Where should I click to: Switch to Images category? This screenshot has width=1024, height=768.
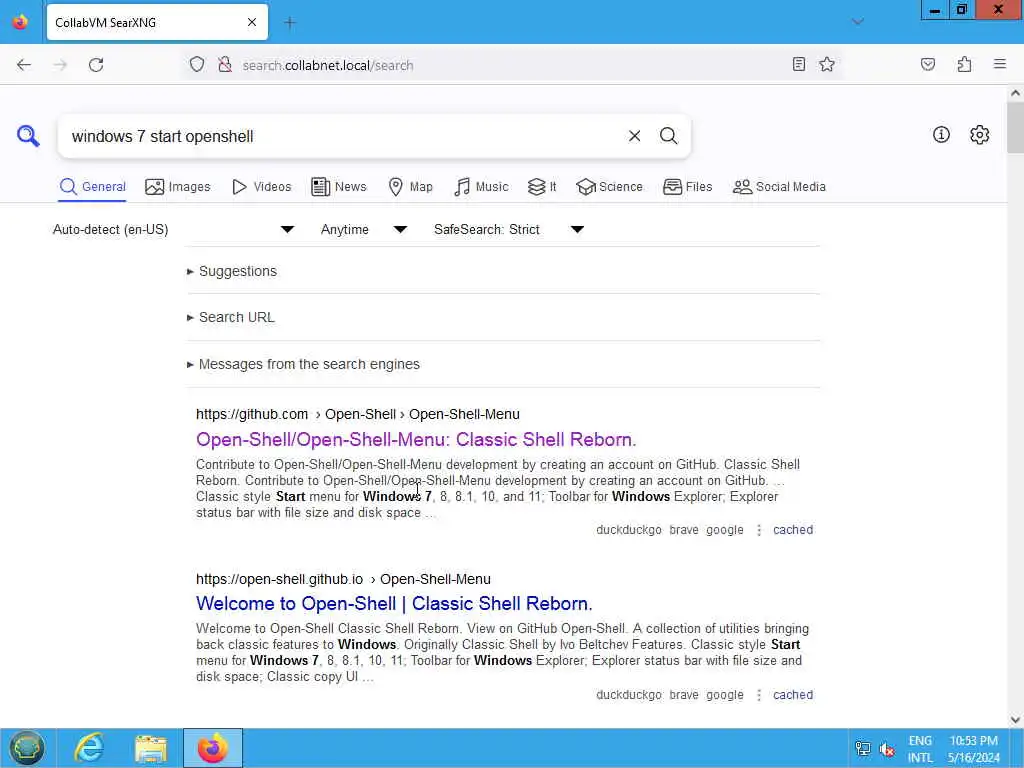(x=178, y=187)
